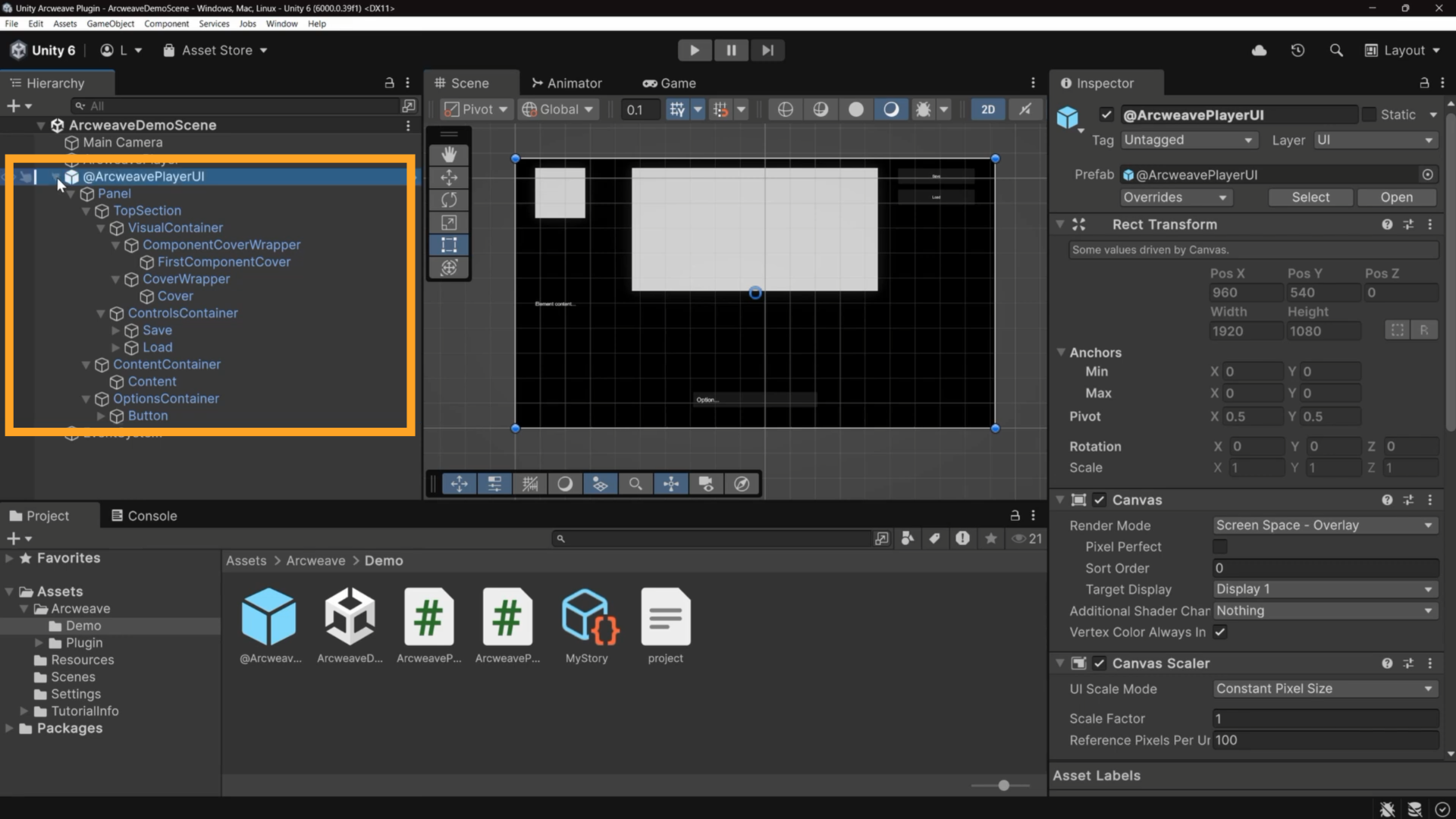Viewport: 1456px width, 819px height.
Task: Advance one frame with the Step button
Action: pyautogui.click(x=767, y=50)
